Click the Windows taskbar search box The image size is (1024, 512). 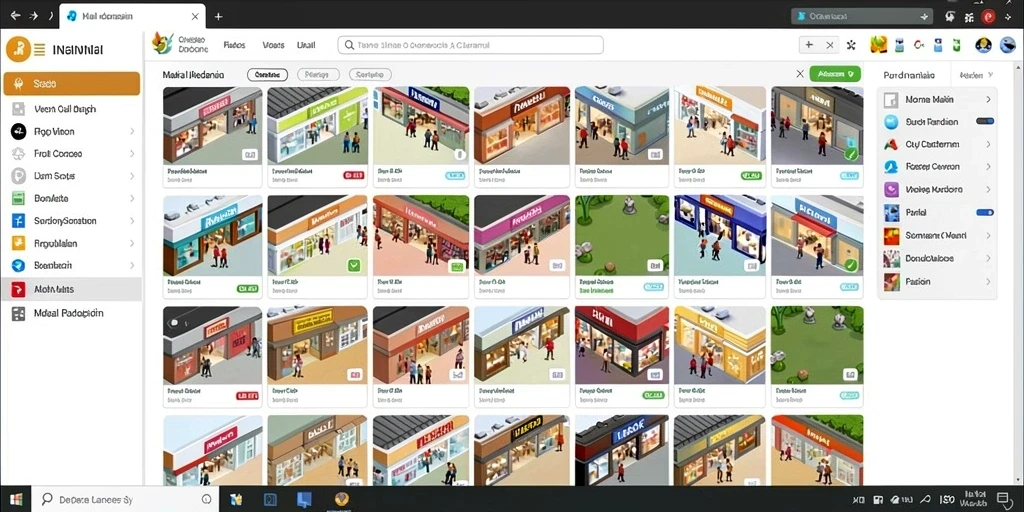pos(127,500)
